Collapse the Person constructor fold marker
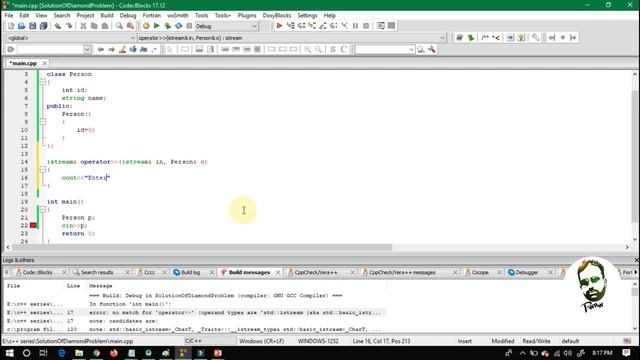This screenshot has width=640, height=360. pos(43,122)
